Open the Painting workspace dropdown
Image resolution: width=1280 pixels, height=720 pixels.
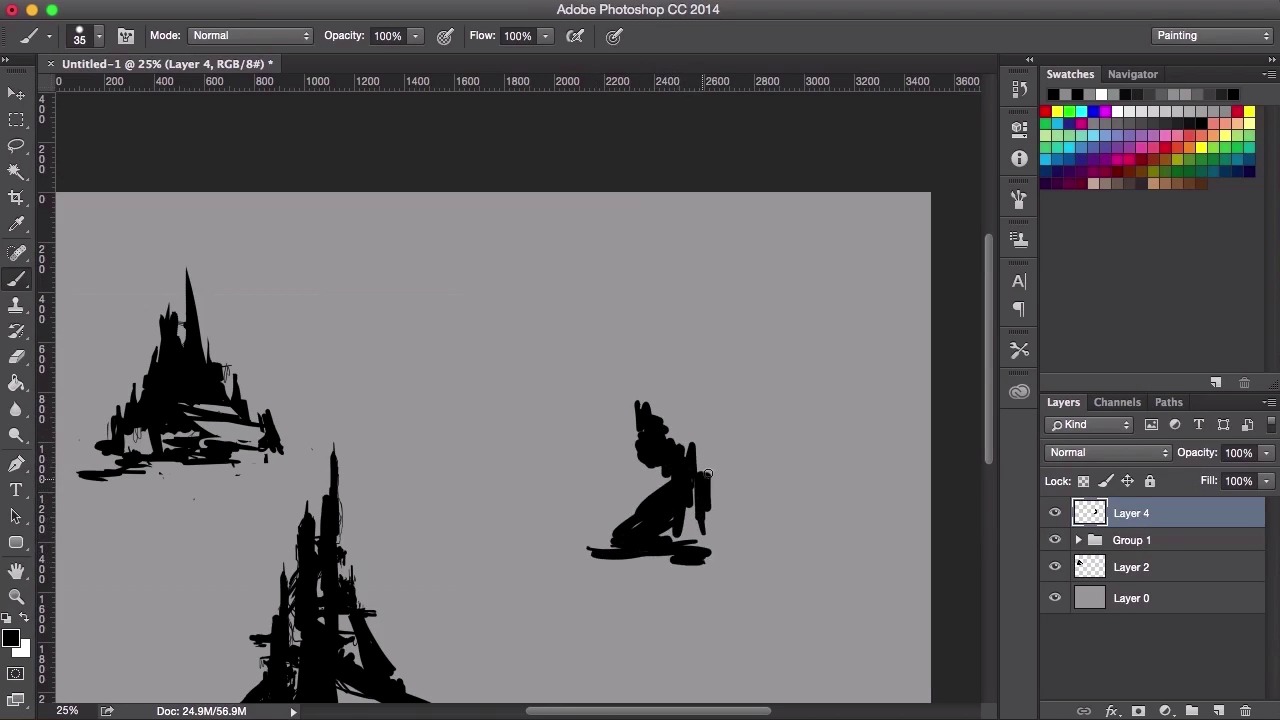[1212, 36]
